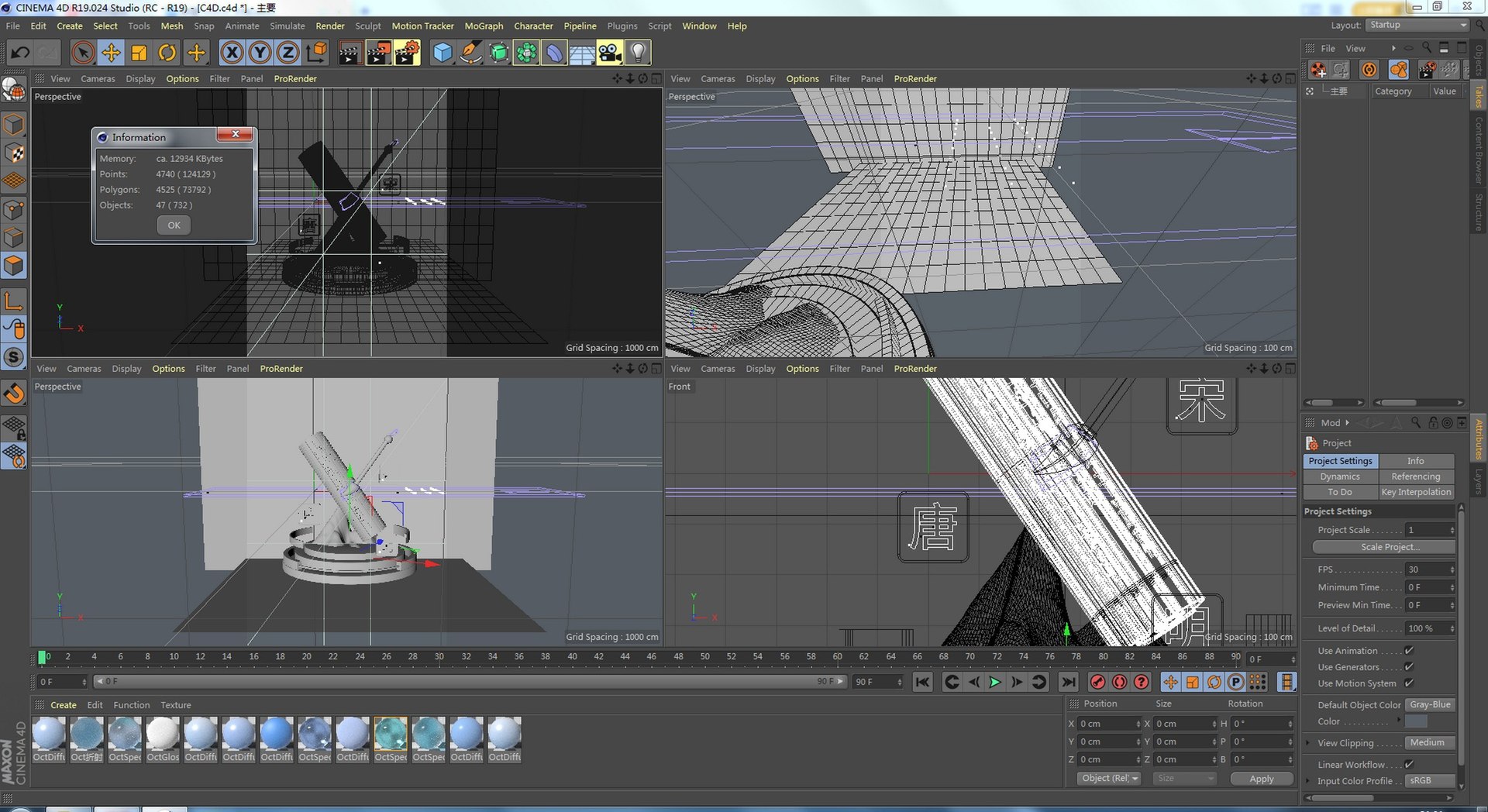Toggle the Use Motion System checkbox
Screen dimensions: 1488x812
click(1409, 683)
